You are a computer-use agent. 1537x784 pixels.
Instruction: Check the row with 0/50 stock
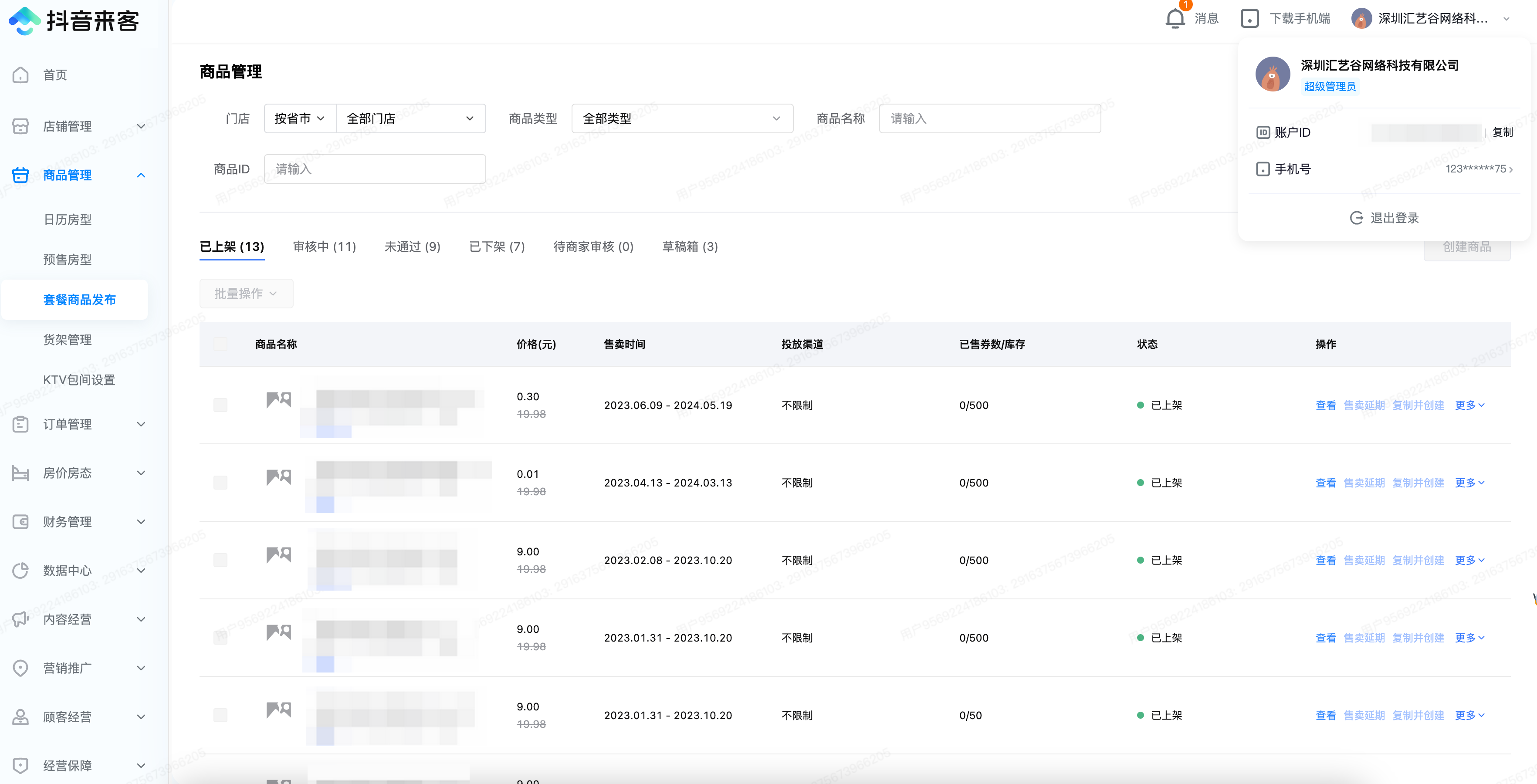(220, 715)
